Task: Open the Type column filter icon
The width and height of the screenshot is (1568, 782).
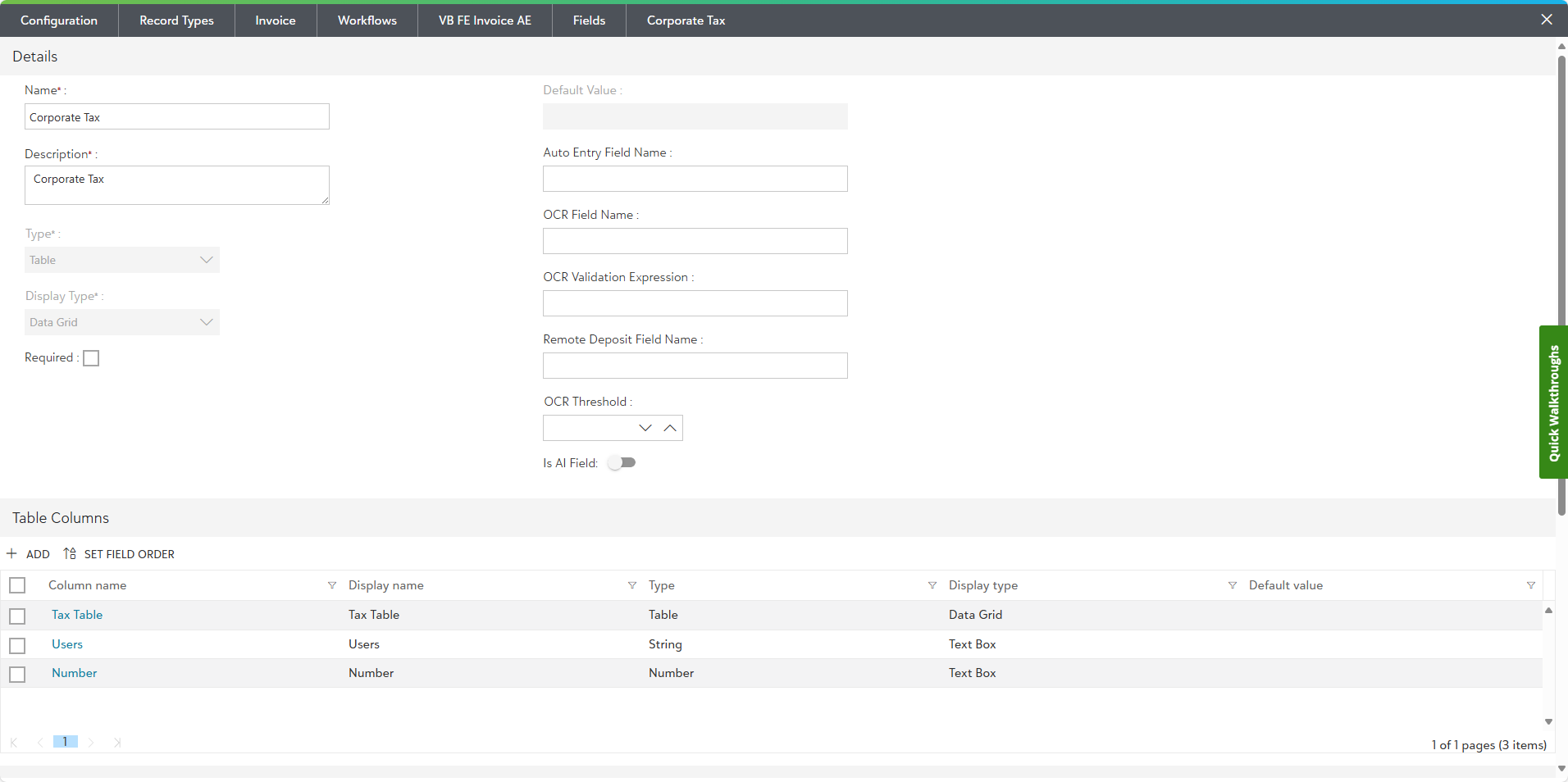Action: tap(932, 585)
